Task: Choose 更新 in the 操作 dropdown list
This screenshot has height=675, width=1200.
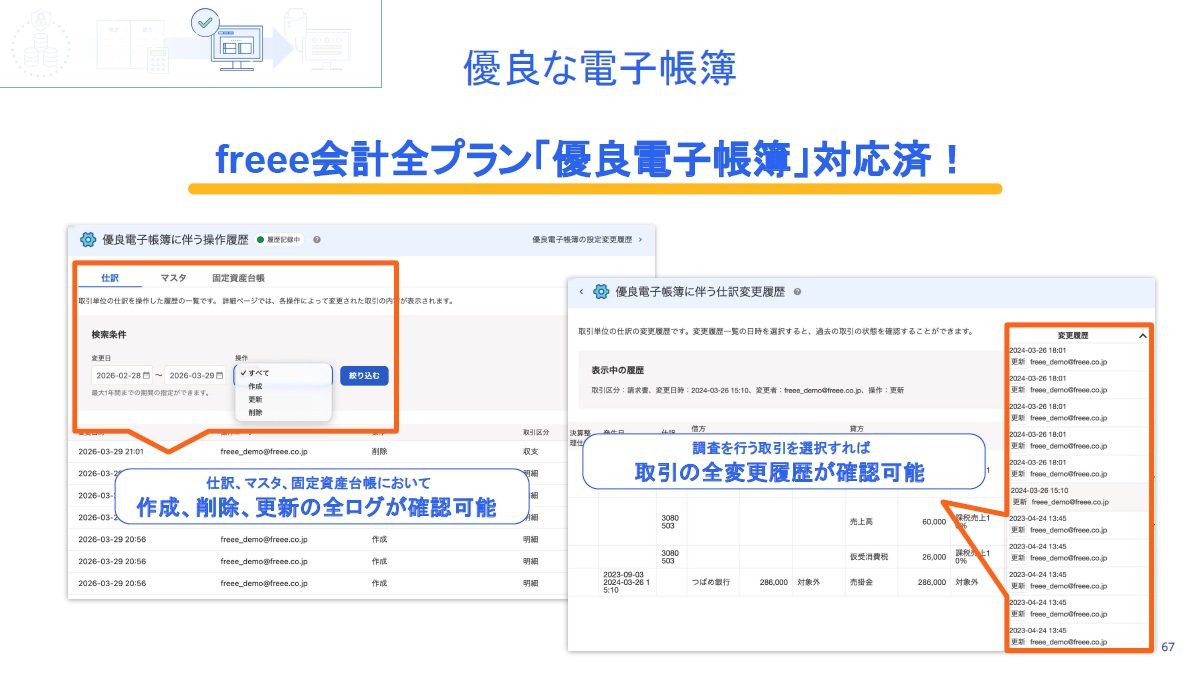Action: click(x=283, y=399)
